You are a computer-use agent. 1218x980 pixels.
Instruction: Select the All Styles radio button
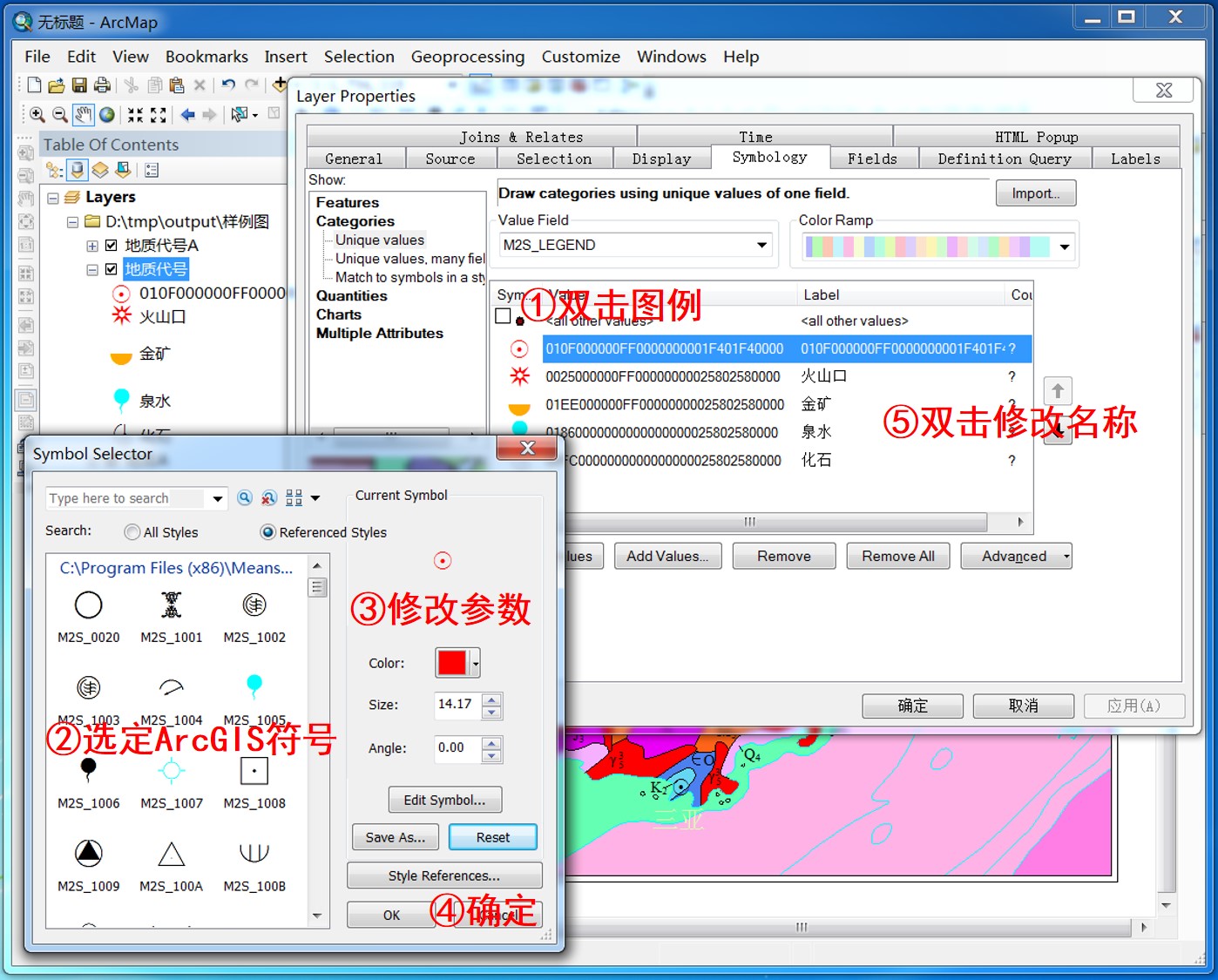click(132, 532)
